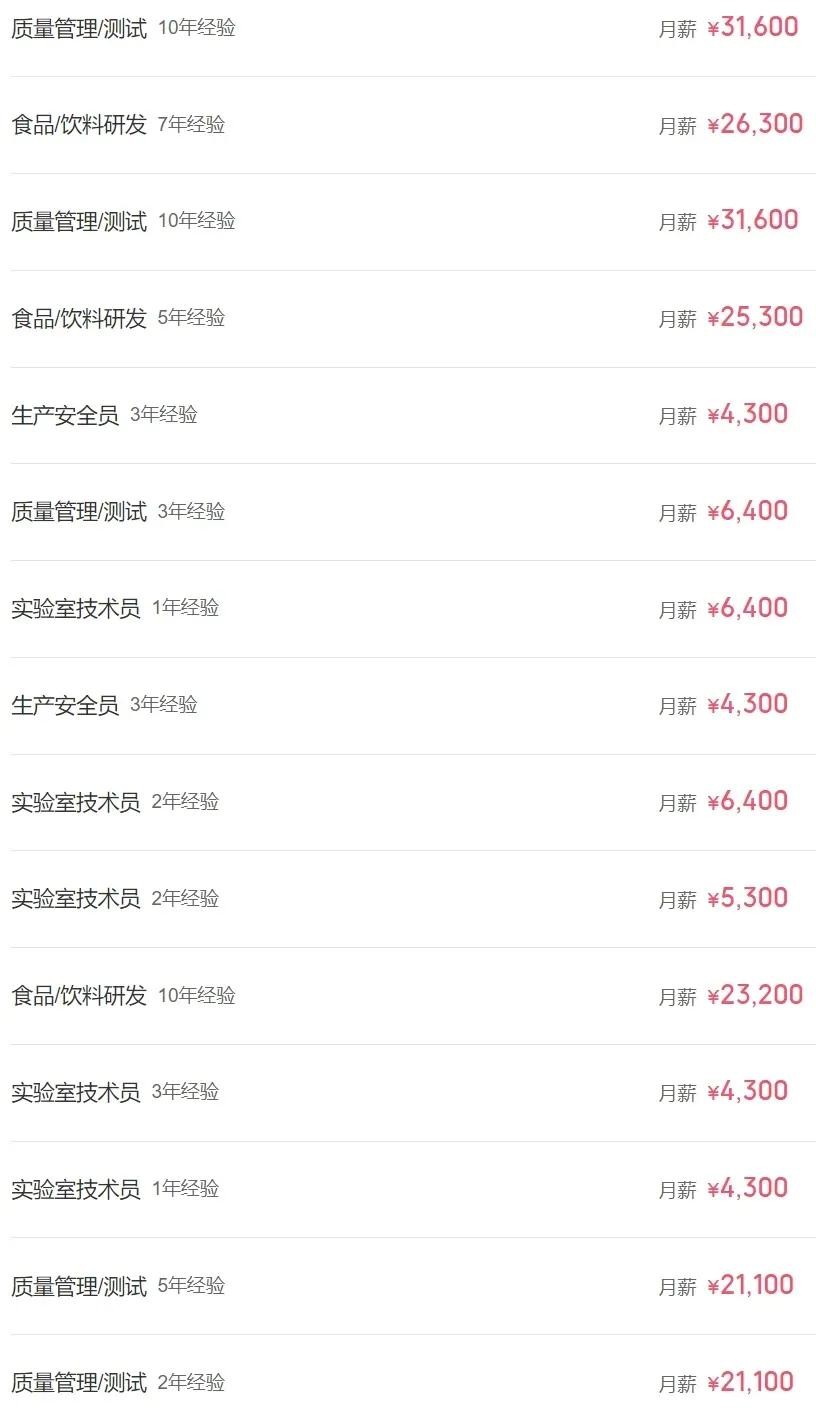
Task: Click the ¥25,300 salary figure
Action: click(754, 317)
